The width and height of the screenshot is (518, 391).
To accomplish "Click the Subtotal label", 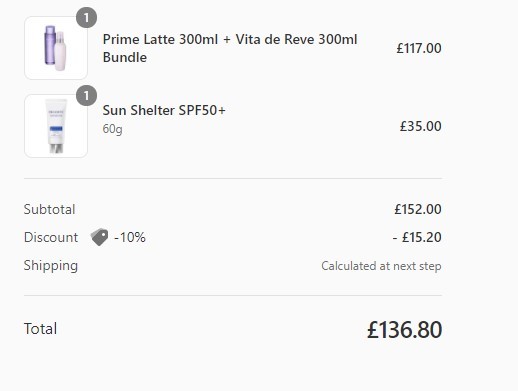I will pos(49,209).
